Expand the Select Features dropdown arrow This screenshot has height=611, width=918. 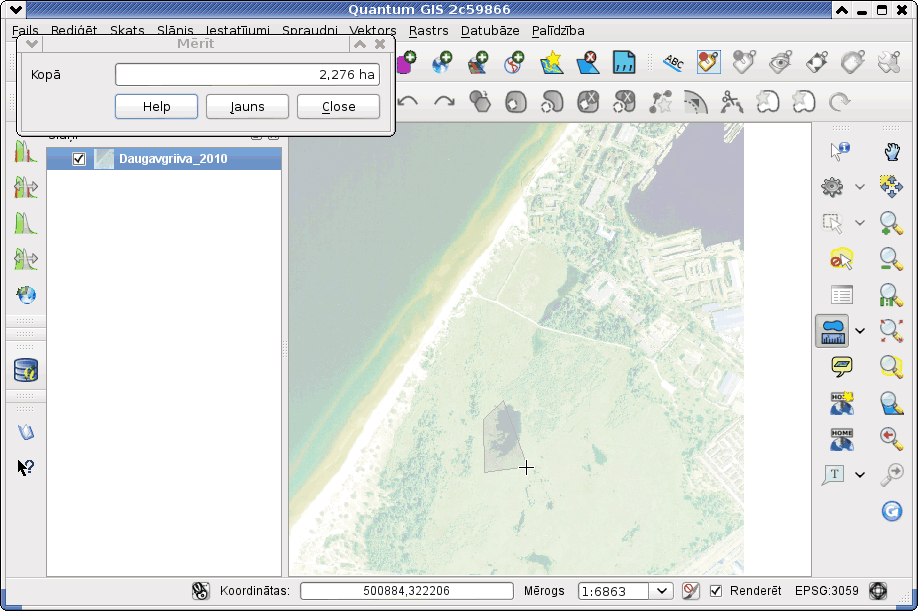pyautogui.click(x=859, y=223)
